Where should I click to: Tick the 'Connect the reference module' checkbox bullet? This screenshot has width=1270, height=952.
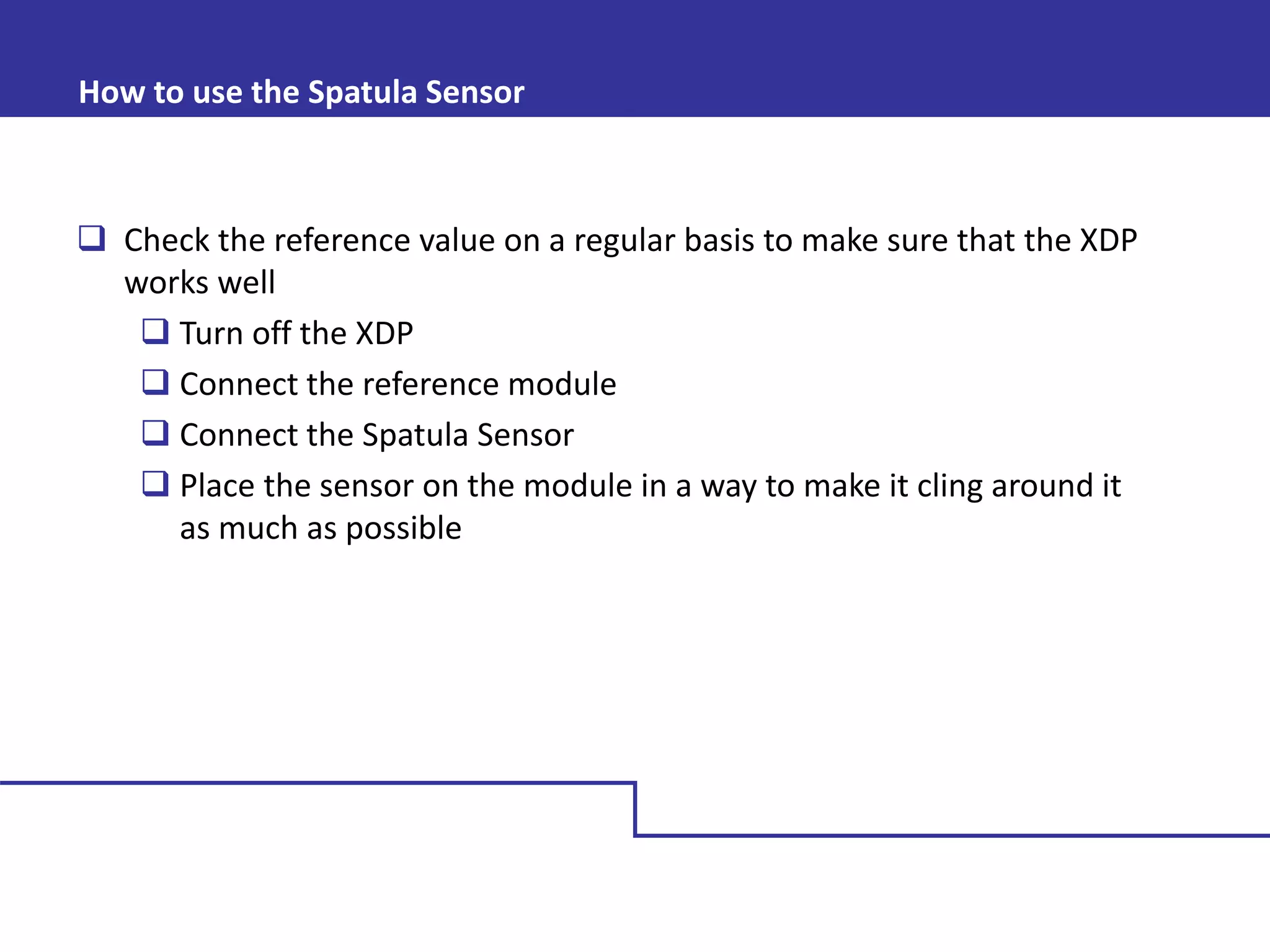pyautogui.click(x=155, y=382)
